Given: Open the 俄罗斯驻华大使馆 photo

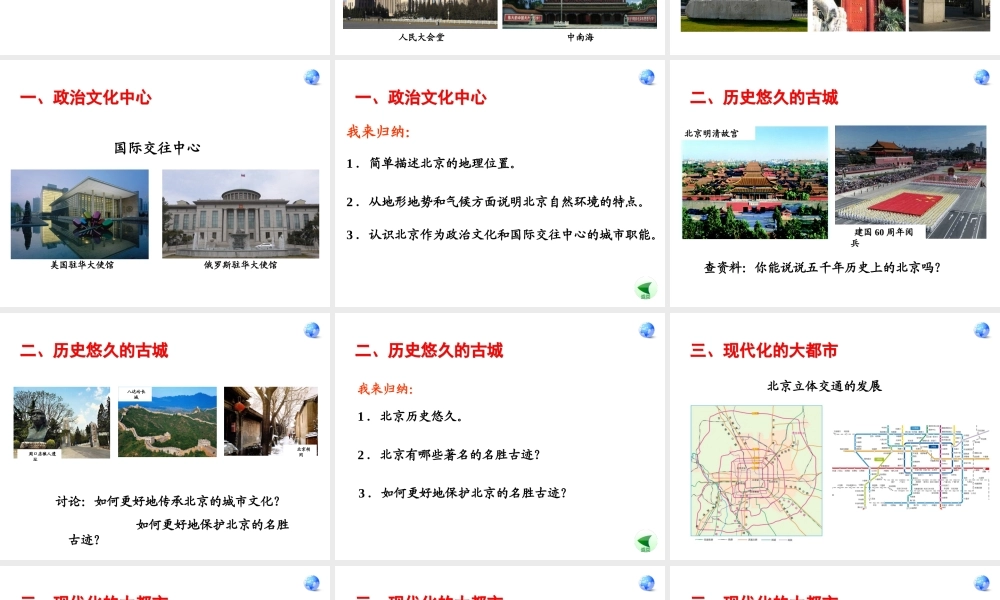Looking at the screenshot, I should (x=240, y=214).
